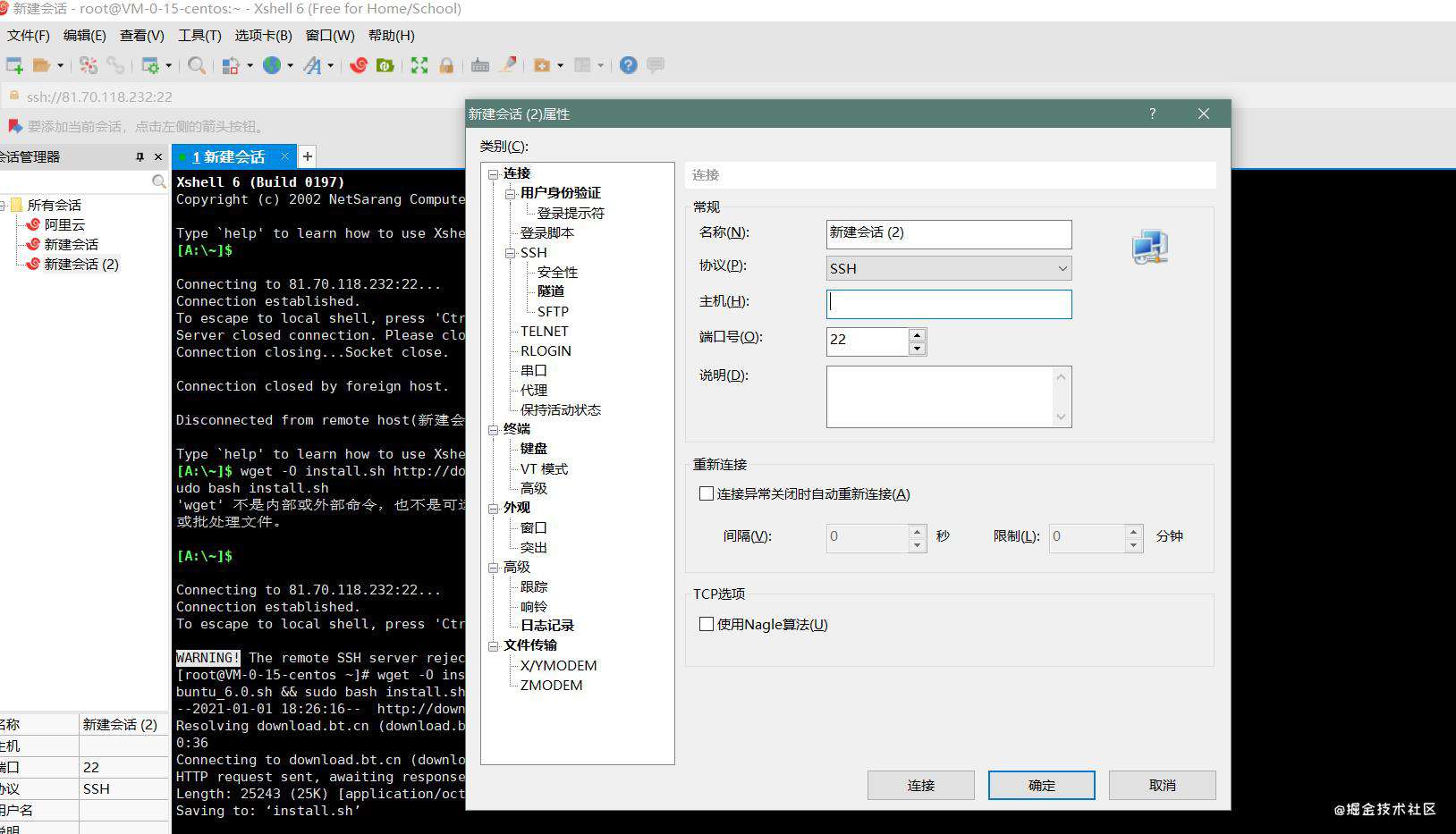Screen dimensions: 1456x834
Task: Click the Open session folder icon
Action: point(41,65)
